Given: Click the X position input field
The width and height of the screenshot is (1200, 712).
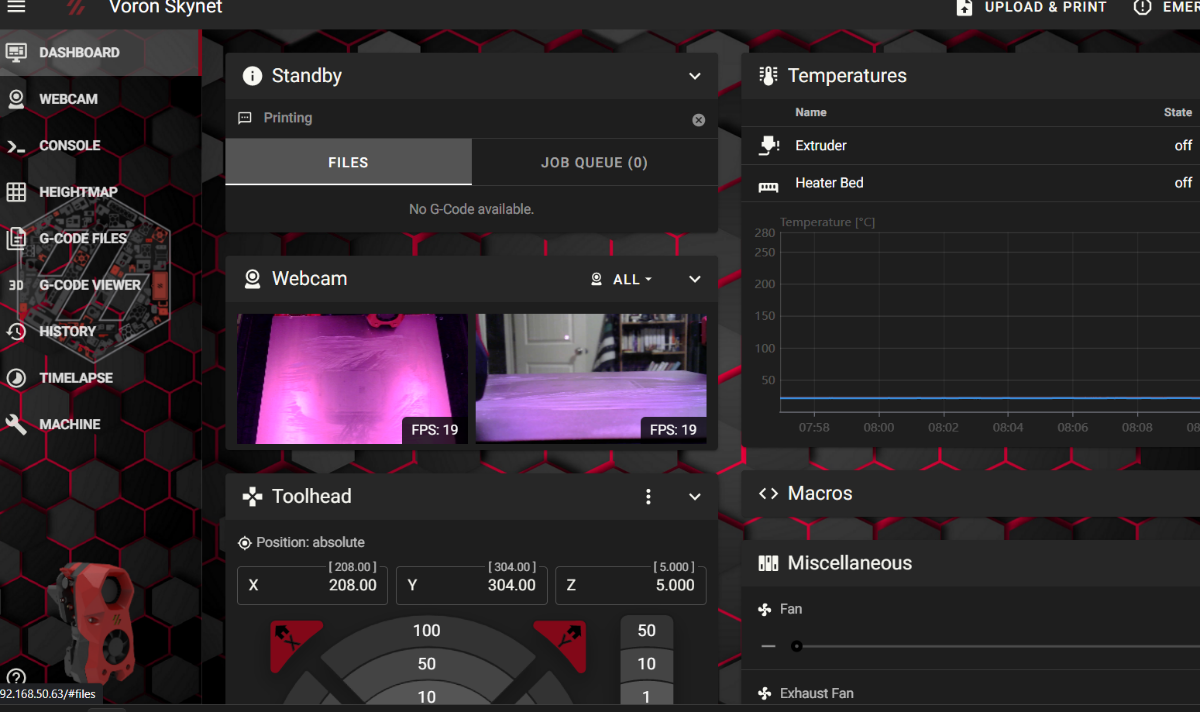Looking at the screenshot, I should pyautogui.click(x=312, y=585).
